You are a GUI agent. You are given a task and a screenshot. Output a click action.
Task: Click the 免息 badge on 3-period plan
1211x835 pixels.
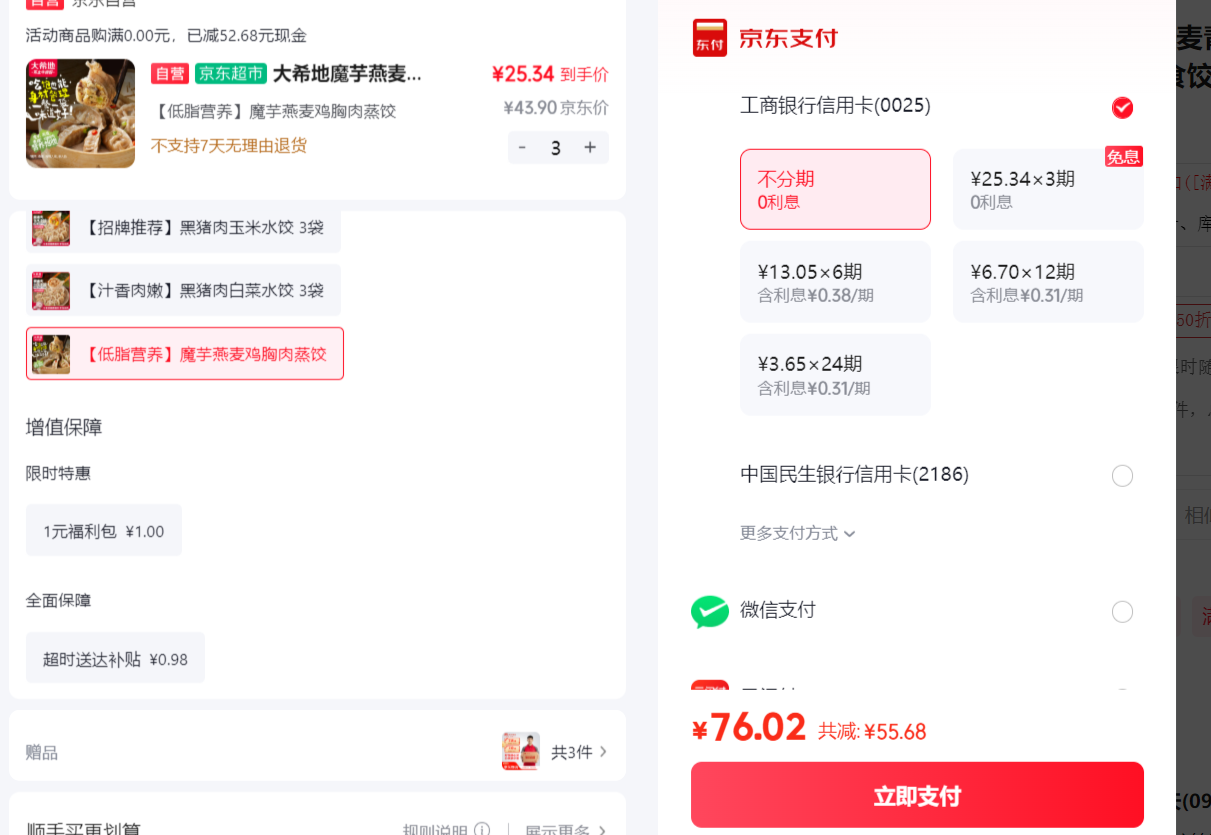1124,157
